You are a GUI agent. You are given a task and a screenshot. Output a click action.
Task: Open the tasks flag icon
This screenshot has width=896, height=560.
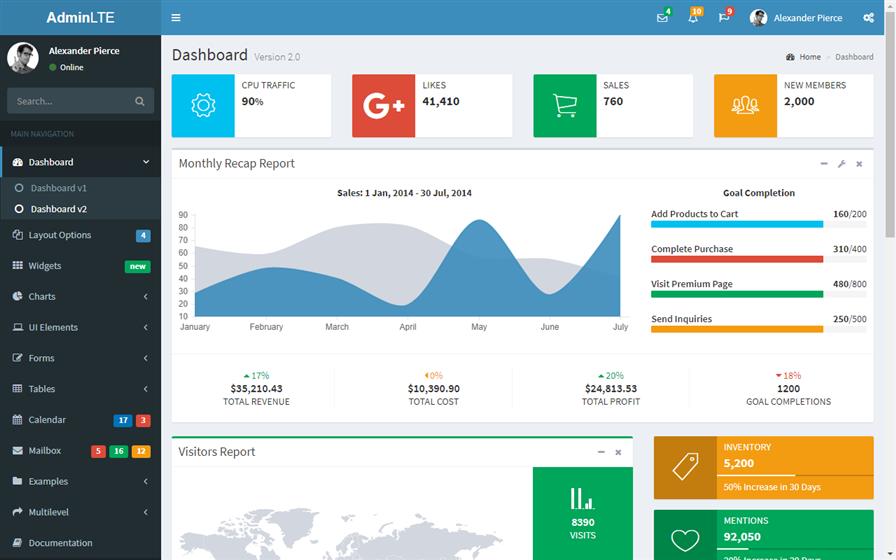pos(723,18)
